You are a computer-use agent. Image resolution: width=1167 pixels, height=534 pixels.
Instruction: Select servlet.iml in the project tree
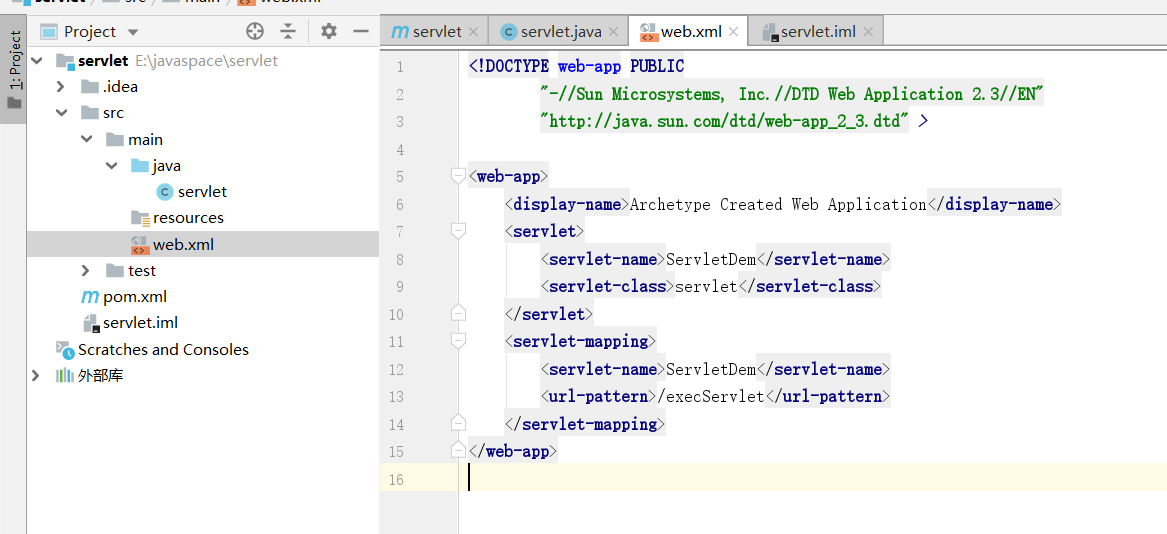[141, 322]
